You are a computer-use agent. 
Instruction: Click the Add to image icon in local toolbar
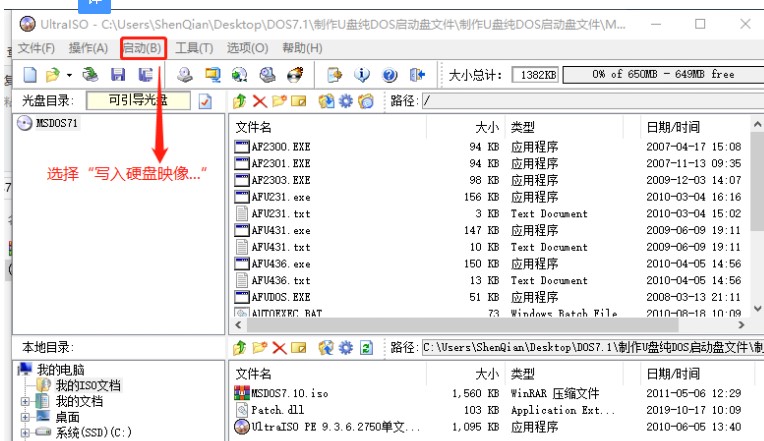click(326, 347)
